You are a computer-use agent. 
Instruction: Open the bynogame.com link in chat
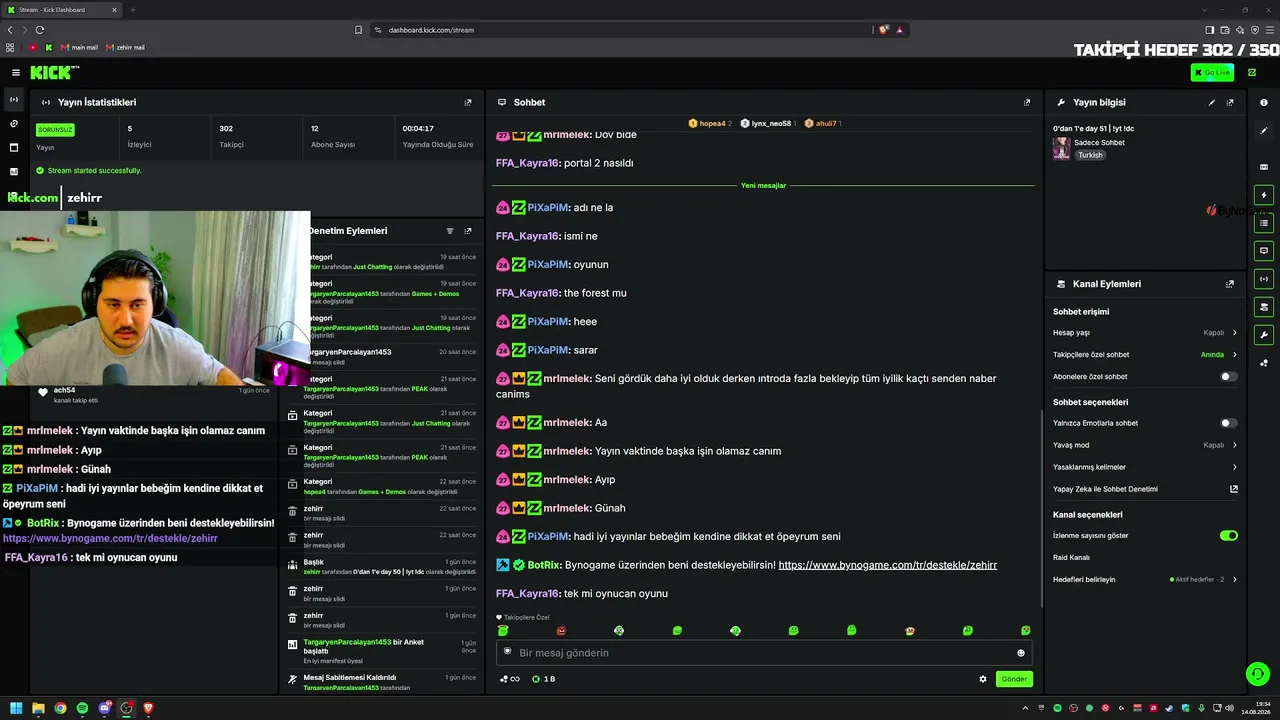tap(887, 565)
